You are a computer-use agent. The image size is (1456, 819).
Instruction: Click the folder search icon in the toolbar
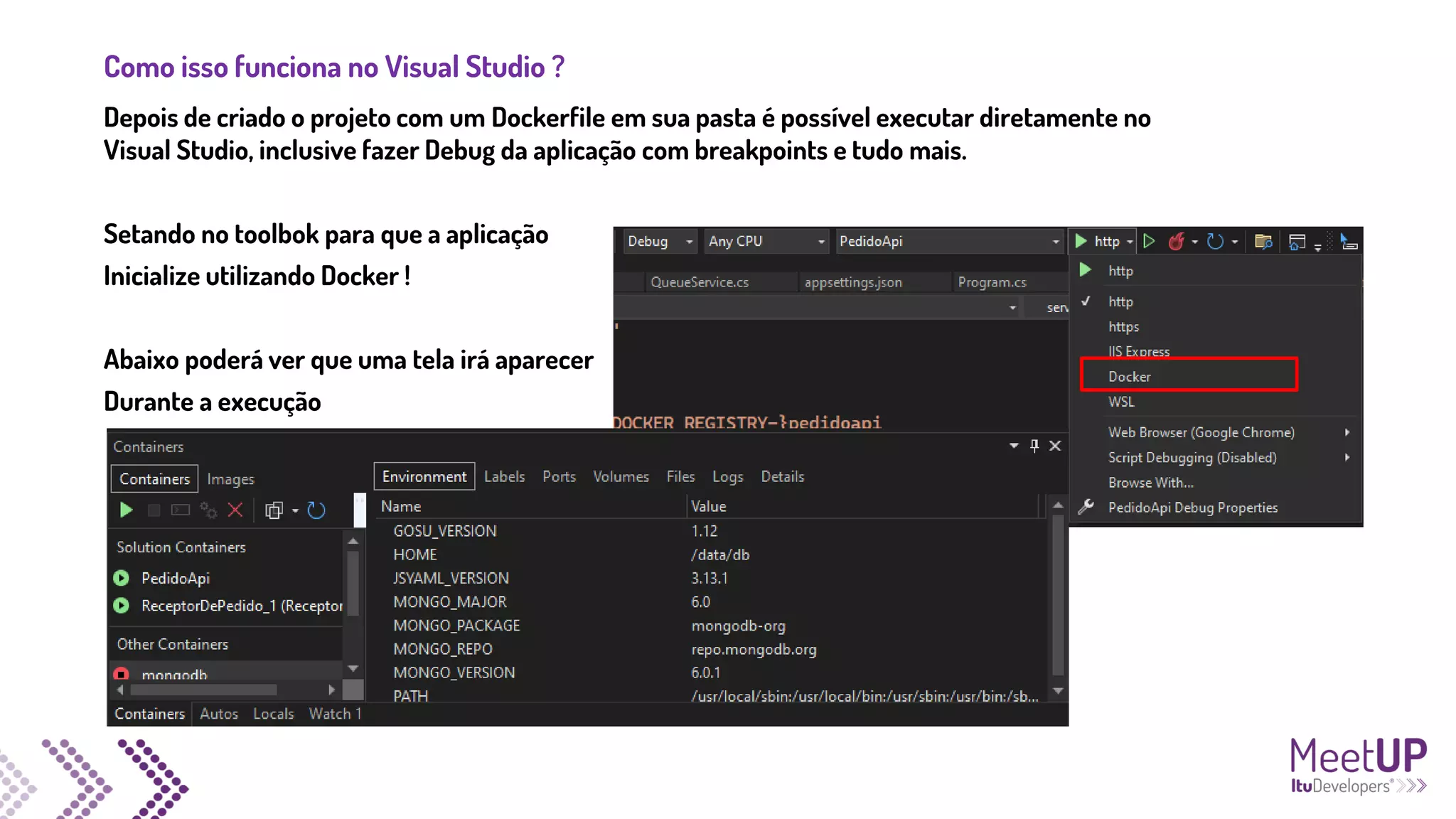coord(1263,242)
